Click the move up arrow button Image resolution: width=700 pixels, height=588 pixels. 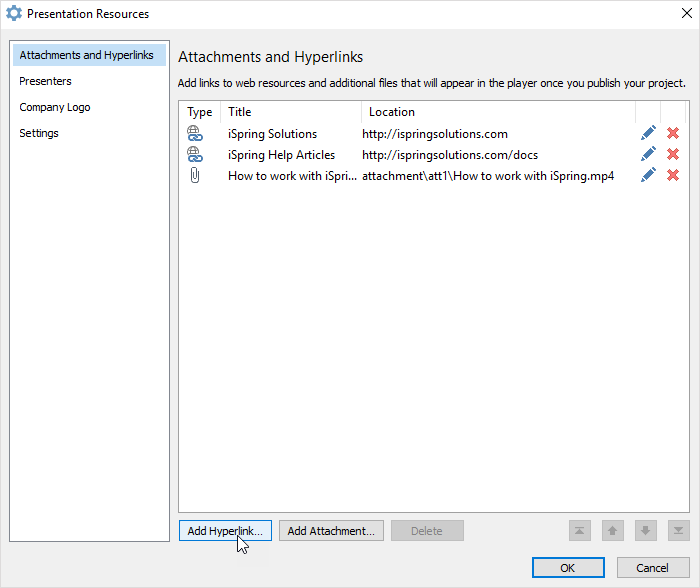[613, 531]
